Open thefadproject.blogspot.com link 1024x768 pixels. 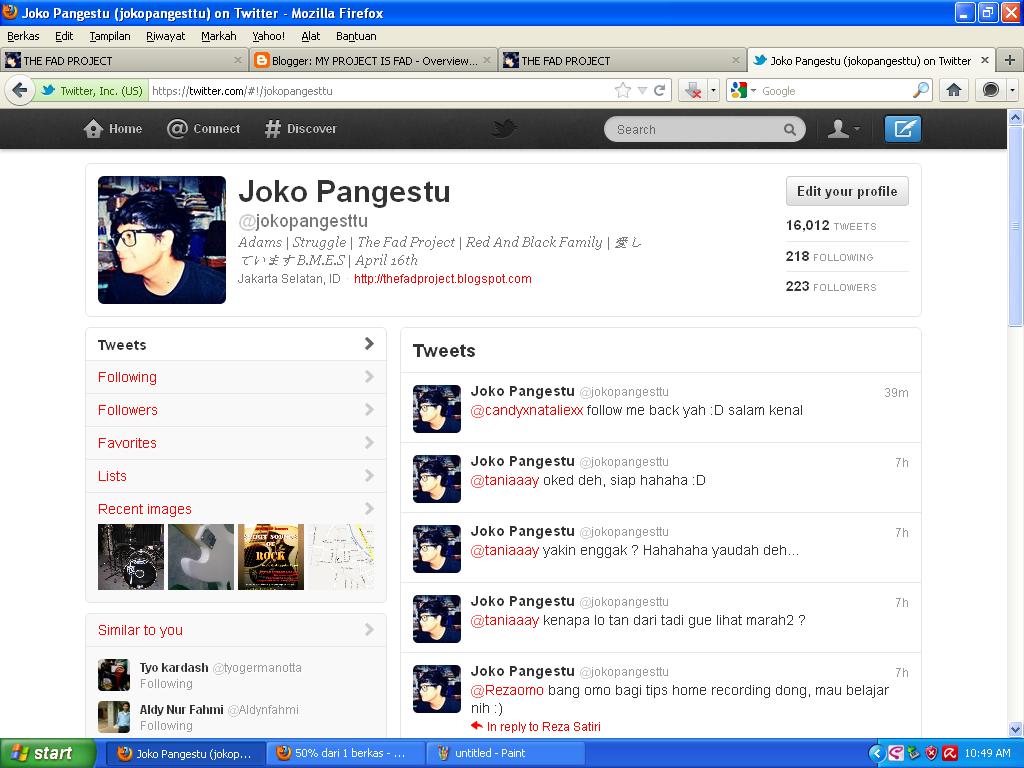443,279
